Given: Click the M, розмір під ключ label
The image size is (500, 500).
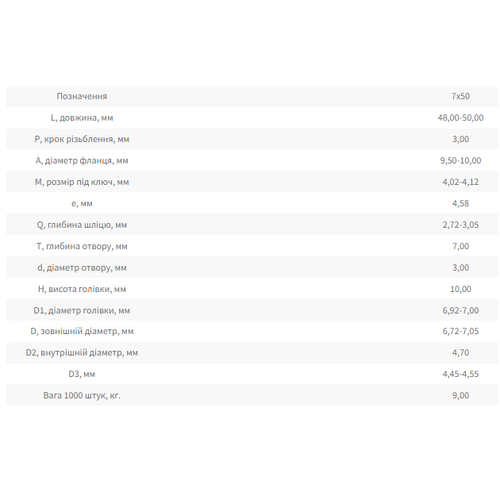Looking at the screenshot, I should [x=82, y=182].
